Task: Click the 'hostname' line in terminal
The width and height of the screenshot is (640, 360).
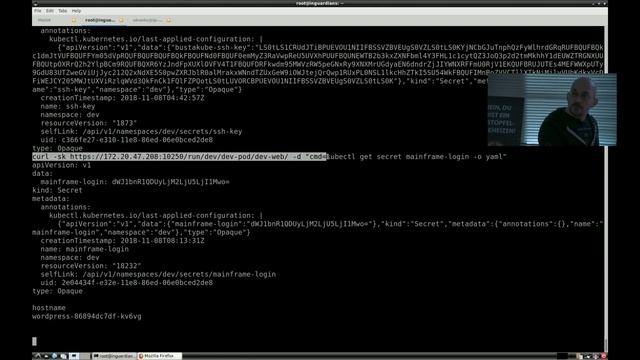Action: click(49, 308)
